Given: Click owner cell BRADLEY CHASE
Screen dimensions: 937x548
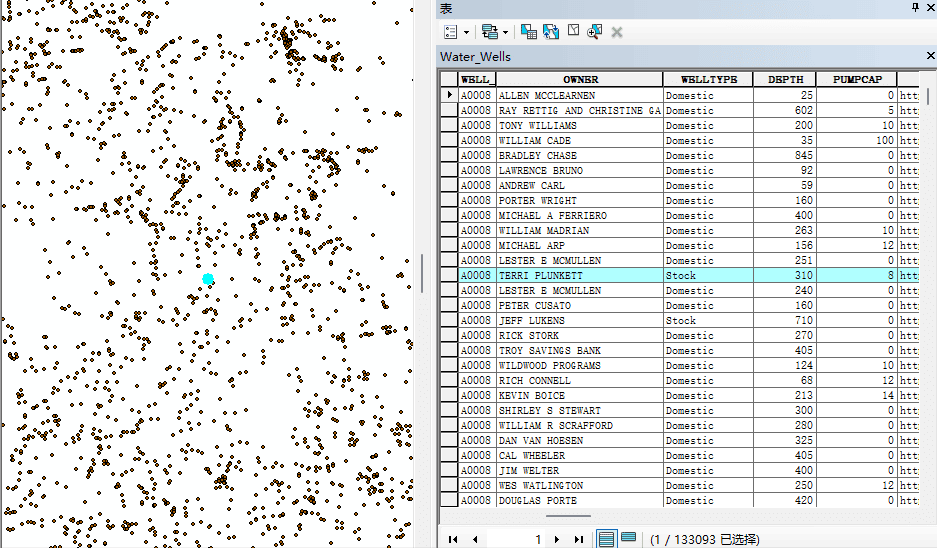Looking at the screenshot, I should [x=580, y=155].
